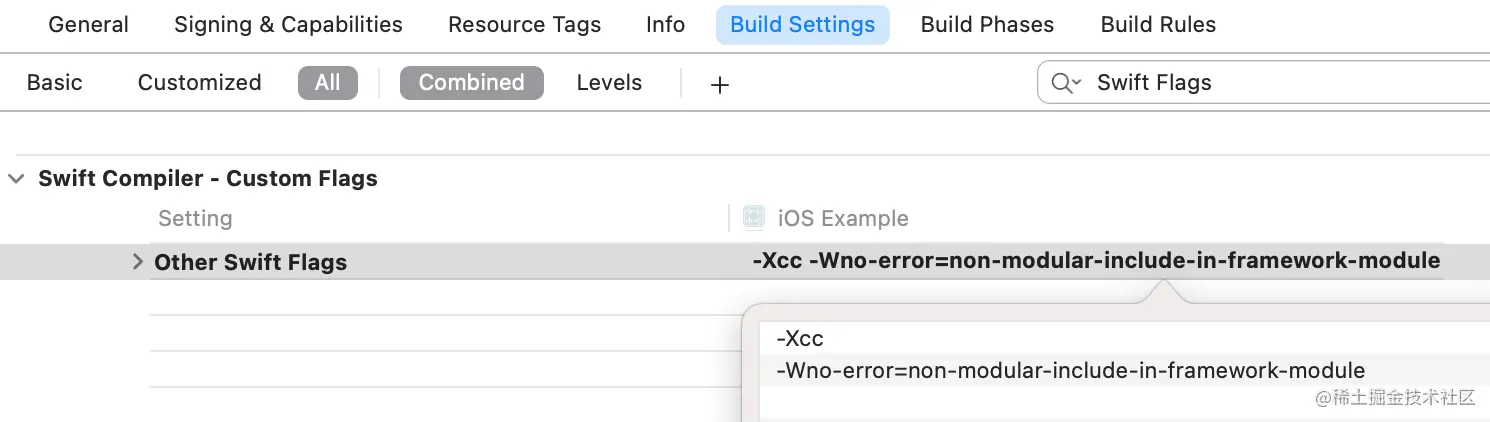The width and height of the screenshot is (1490, 422).
Task: Toggle the All settings filter
Action: click(327, 83)
